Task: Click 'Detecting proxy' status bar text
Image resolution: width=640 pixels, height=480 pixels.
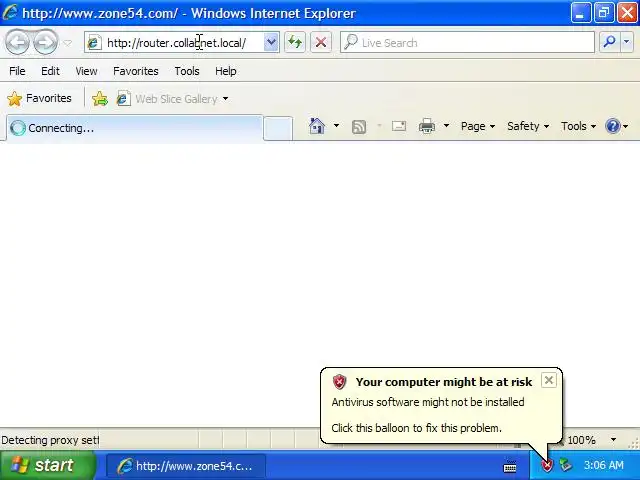Action: 50,440
